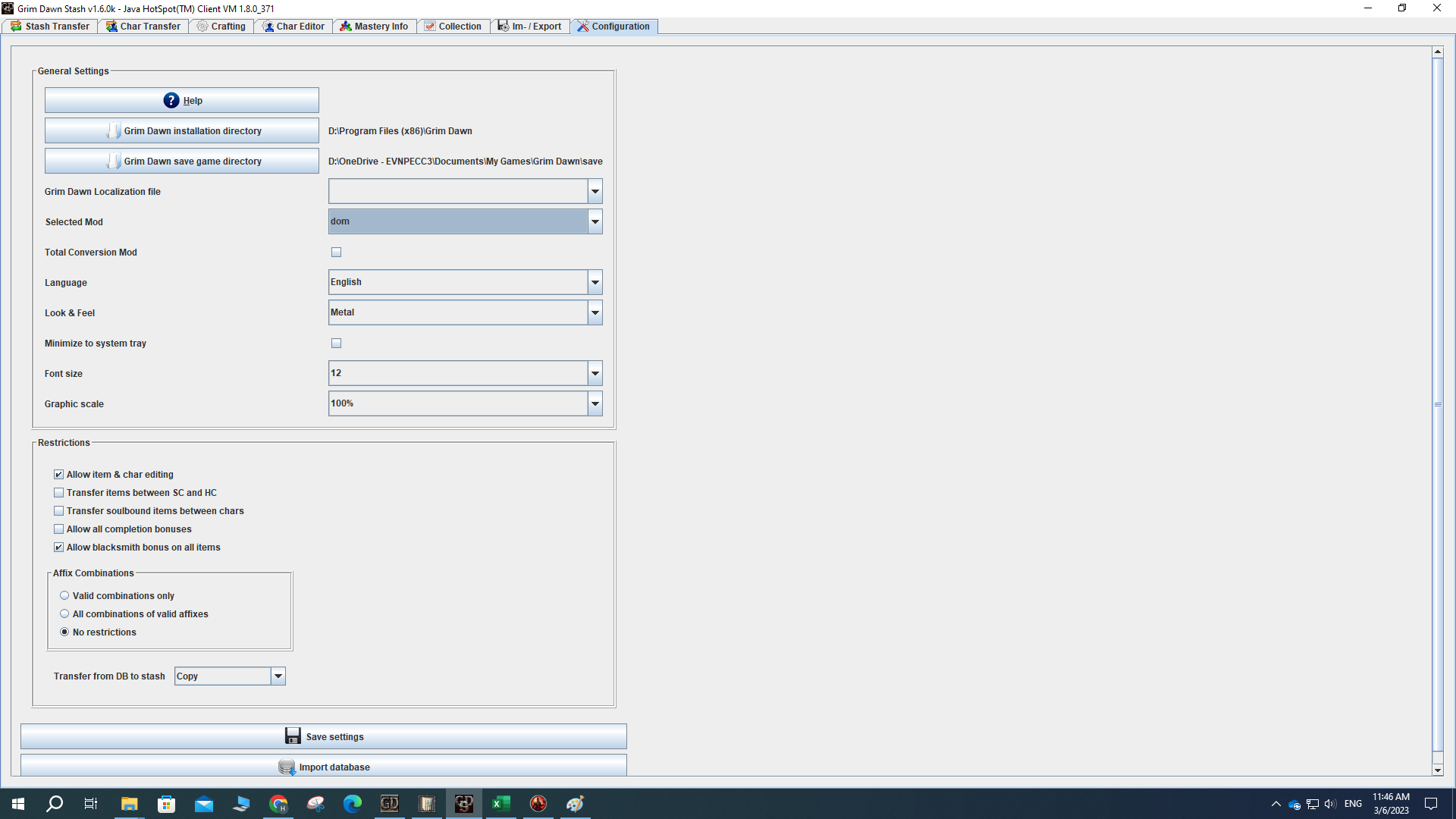Viewport: 1456px width, 819px height.
Task: Open Task View on the taskbar
Action: (x=91, y=804)
